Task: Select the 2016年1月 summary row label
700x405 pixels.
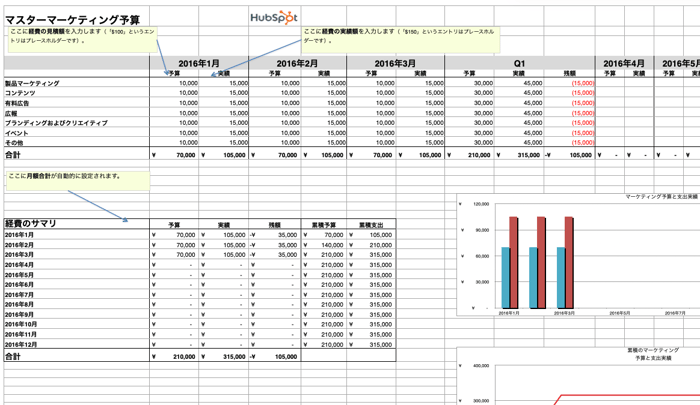Action: (19, 235)
